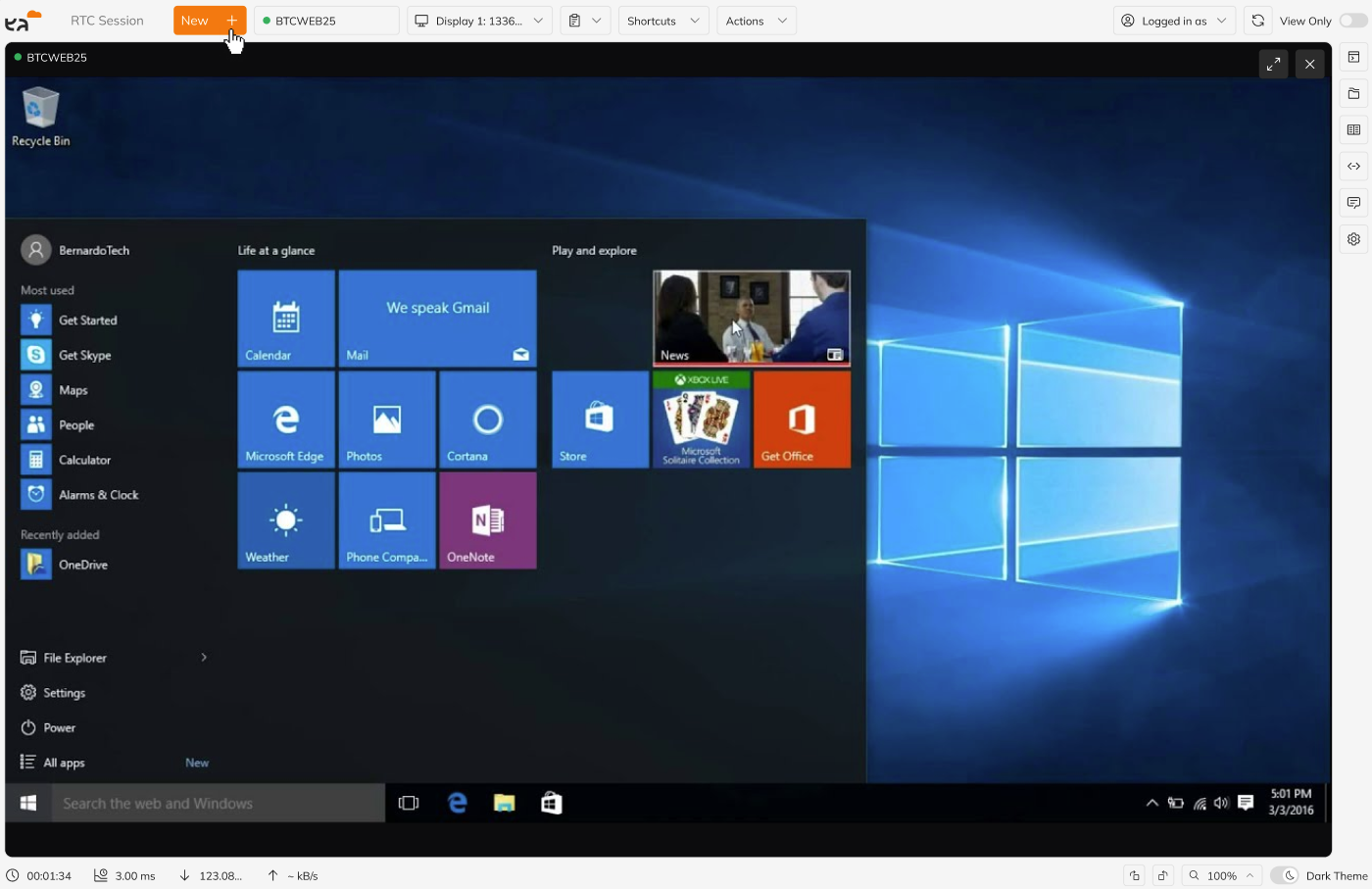Image resolution: width=1372 pixels, height=889 pixels.
Task: Open the Display 1 dropdown
Action: click(x=479, y=21)
